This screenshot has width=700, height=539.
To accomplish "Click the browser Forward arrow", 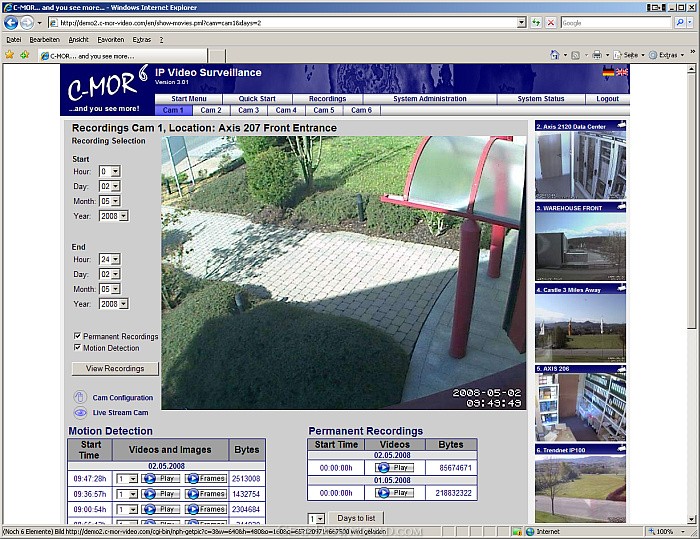I will 27,23.
